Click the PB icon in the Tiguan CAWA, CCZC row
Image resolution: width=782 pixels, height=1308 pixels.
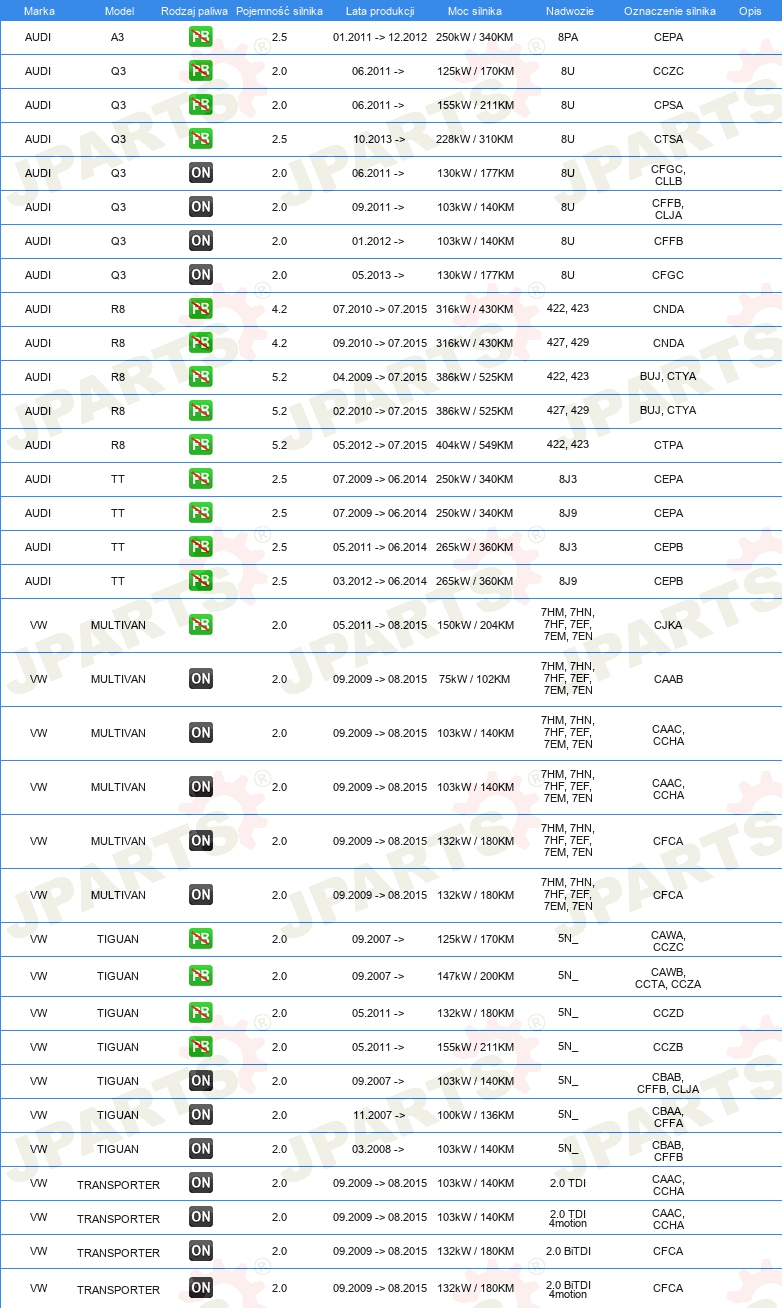(x=201, y=939)
